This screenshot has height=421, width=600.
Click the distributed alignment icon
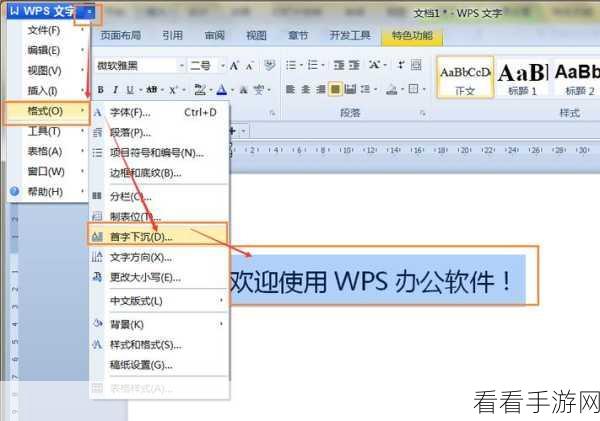[x=350, y=90]
